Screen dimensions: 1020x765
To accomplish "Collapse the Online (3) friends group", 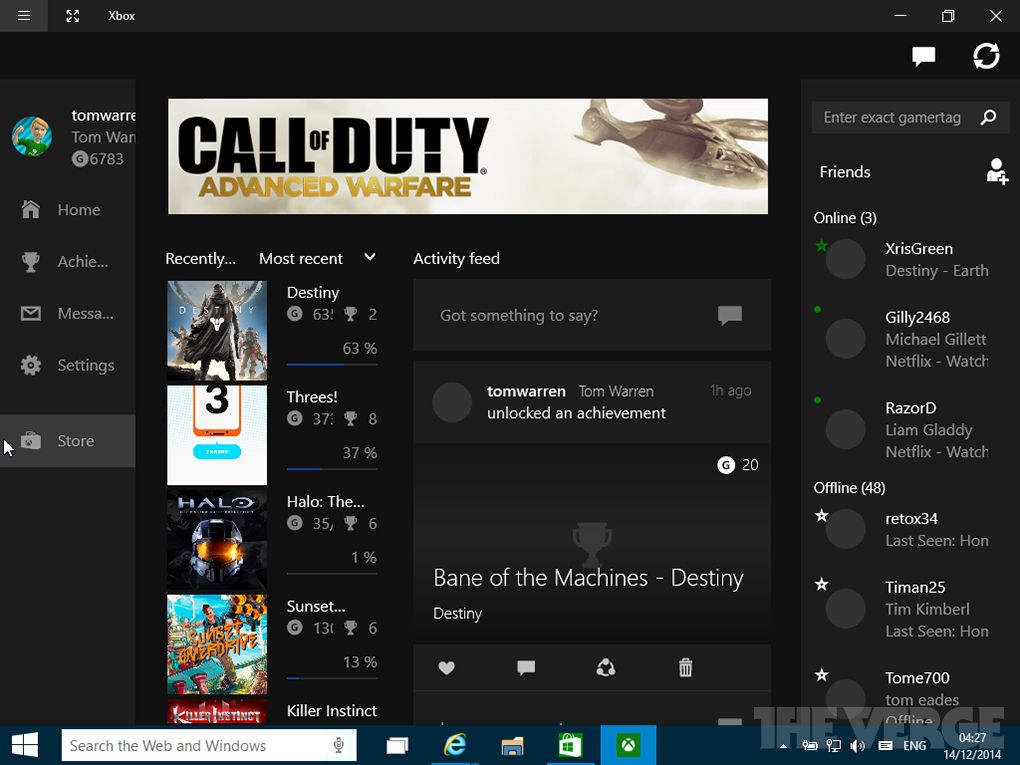I will click(x=845, y=218).
